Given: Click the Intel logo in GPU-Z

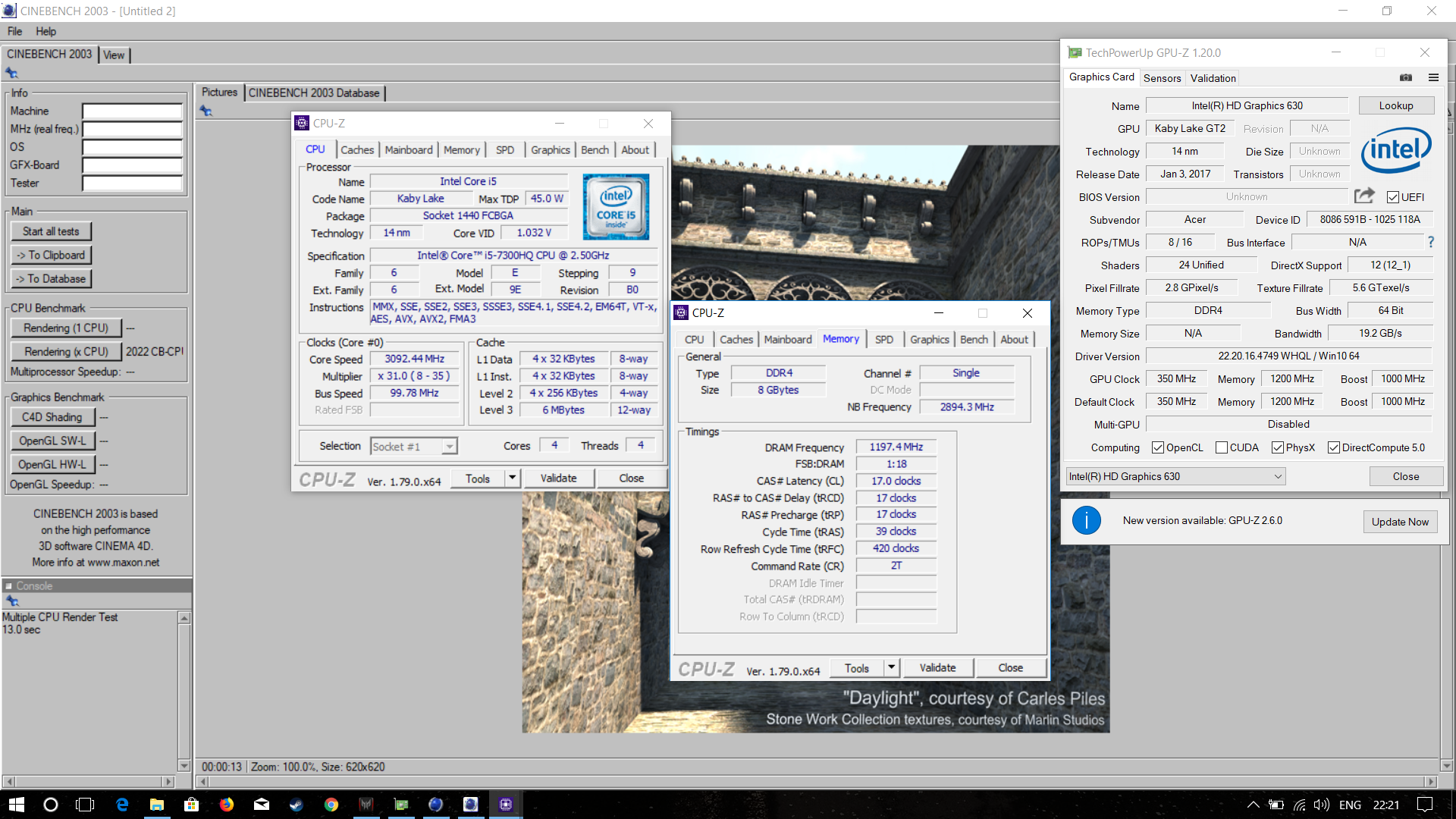Looking at the screenshot, I should 1395,150.
